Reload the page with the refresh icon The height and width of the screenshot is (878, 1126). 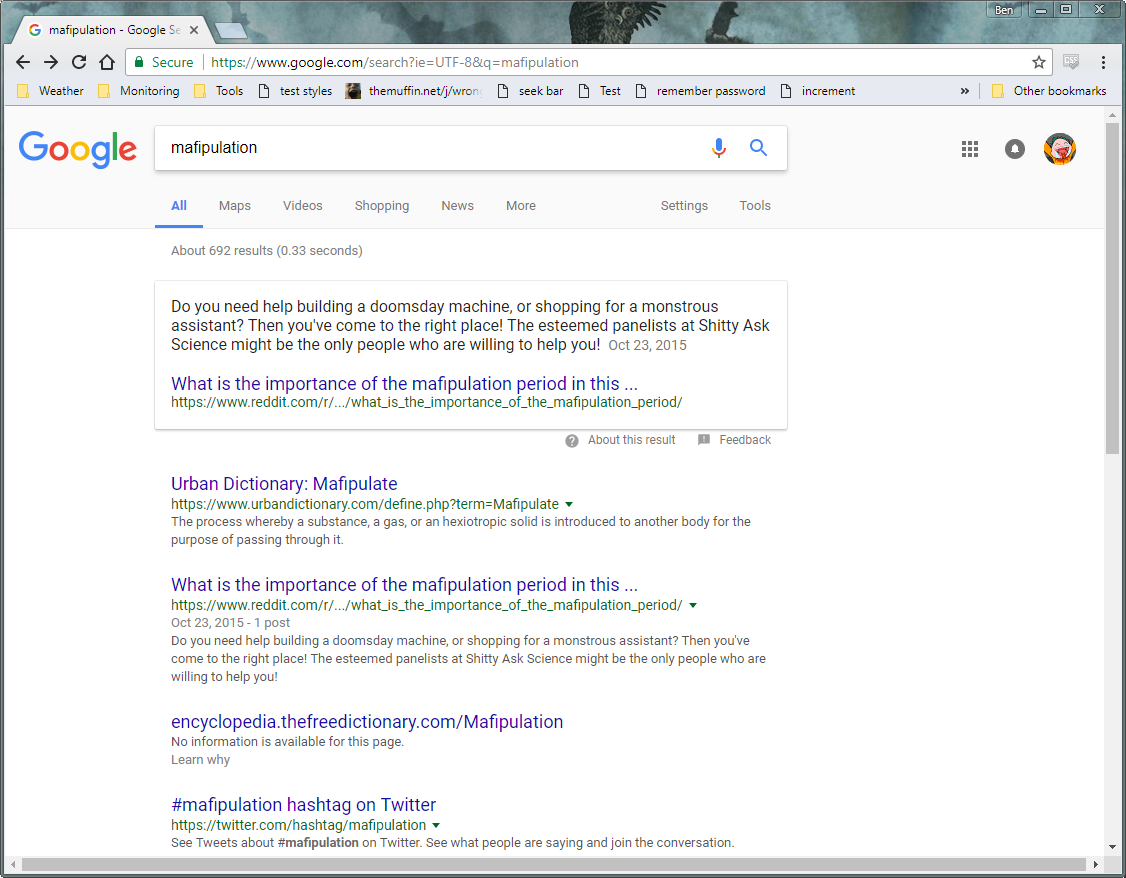click(79, 62)
